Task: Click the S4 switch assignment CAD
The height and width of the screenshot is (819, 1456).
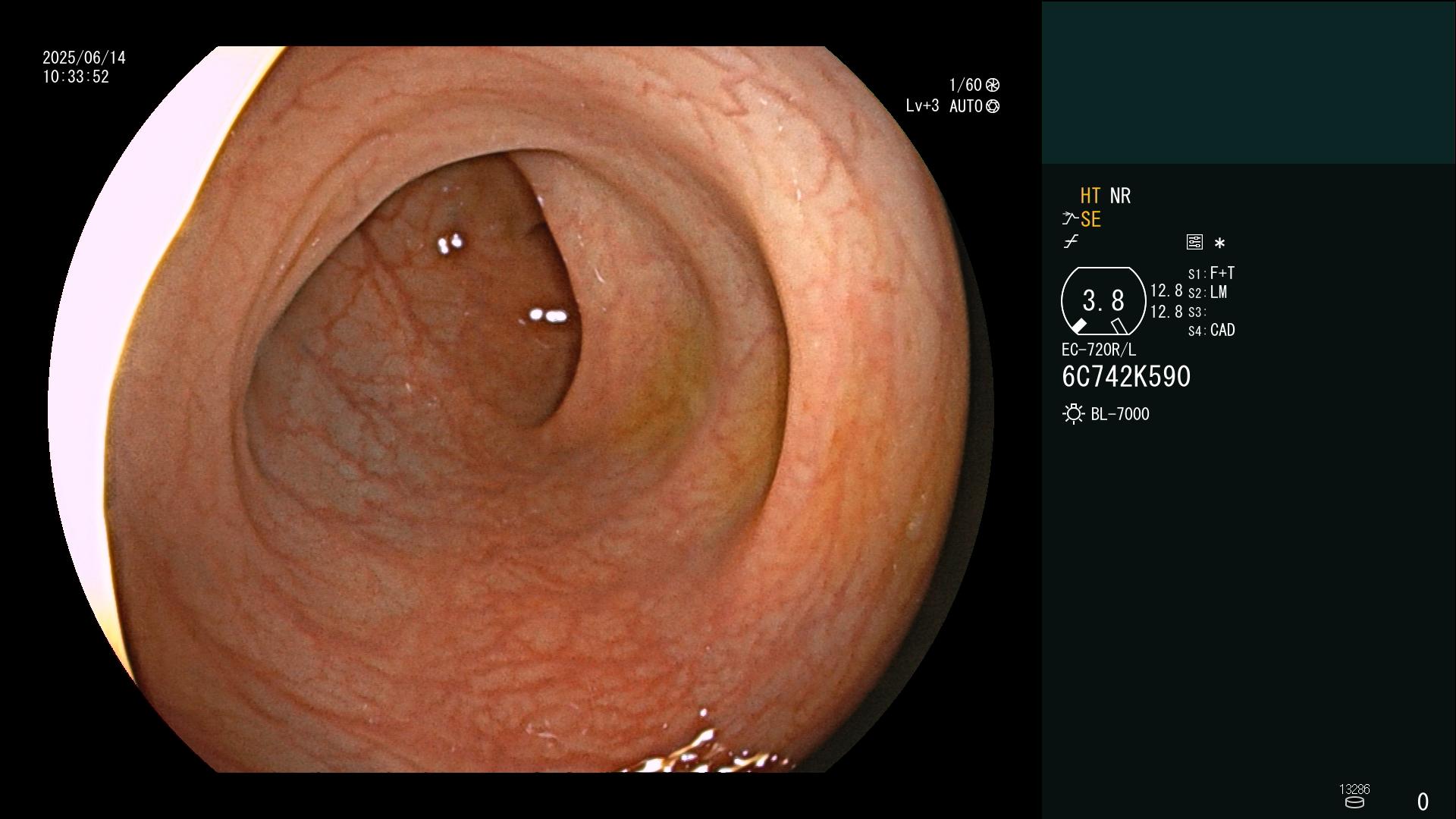Action: (x=1212, y=330)
